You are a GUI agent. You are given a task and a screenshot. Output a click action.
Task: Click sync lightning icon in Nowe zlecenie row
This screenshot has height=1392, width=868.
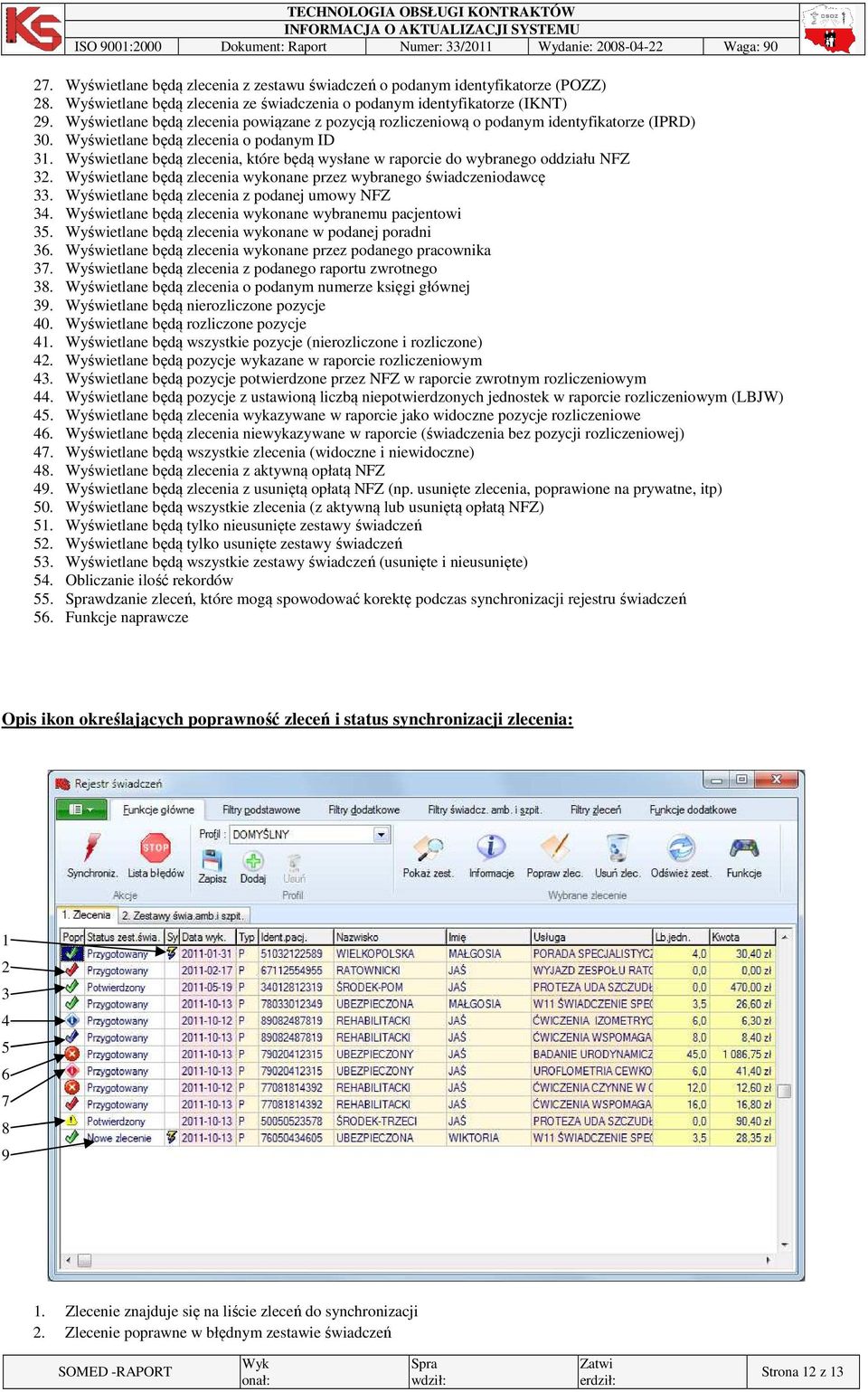point(172,1138)
